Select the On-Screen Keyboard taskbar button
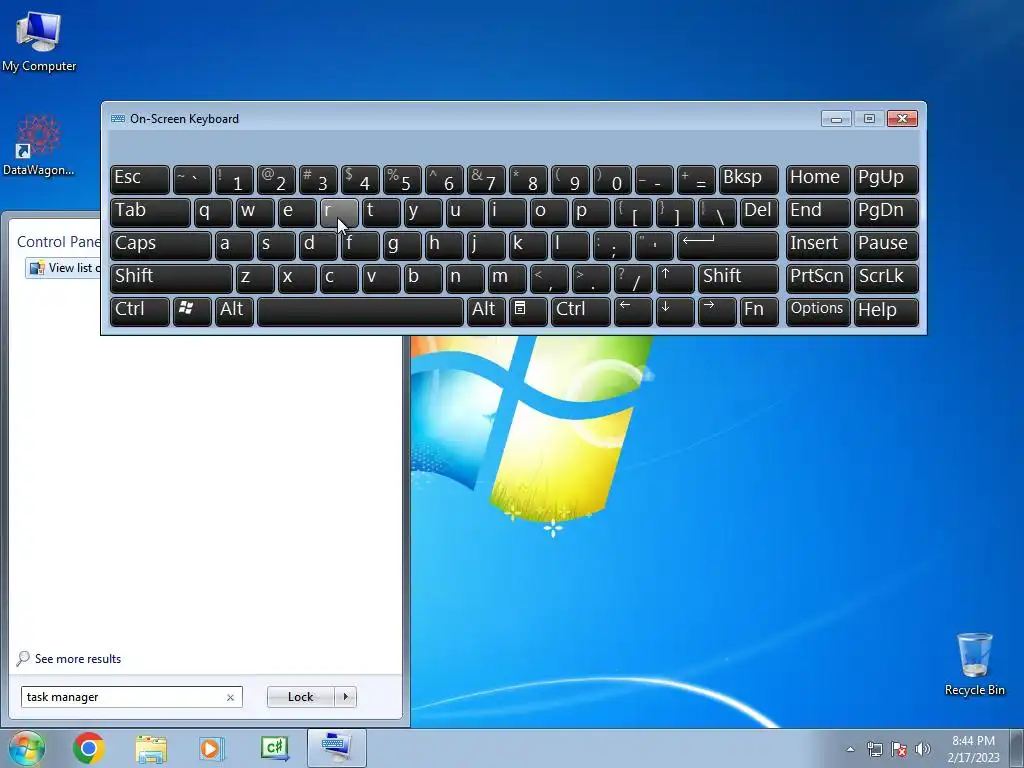Viewport: 1024px width, 768px height. pos(337,748)
